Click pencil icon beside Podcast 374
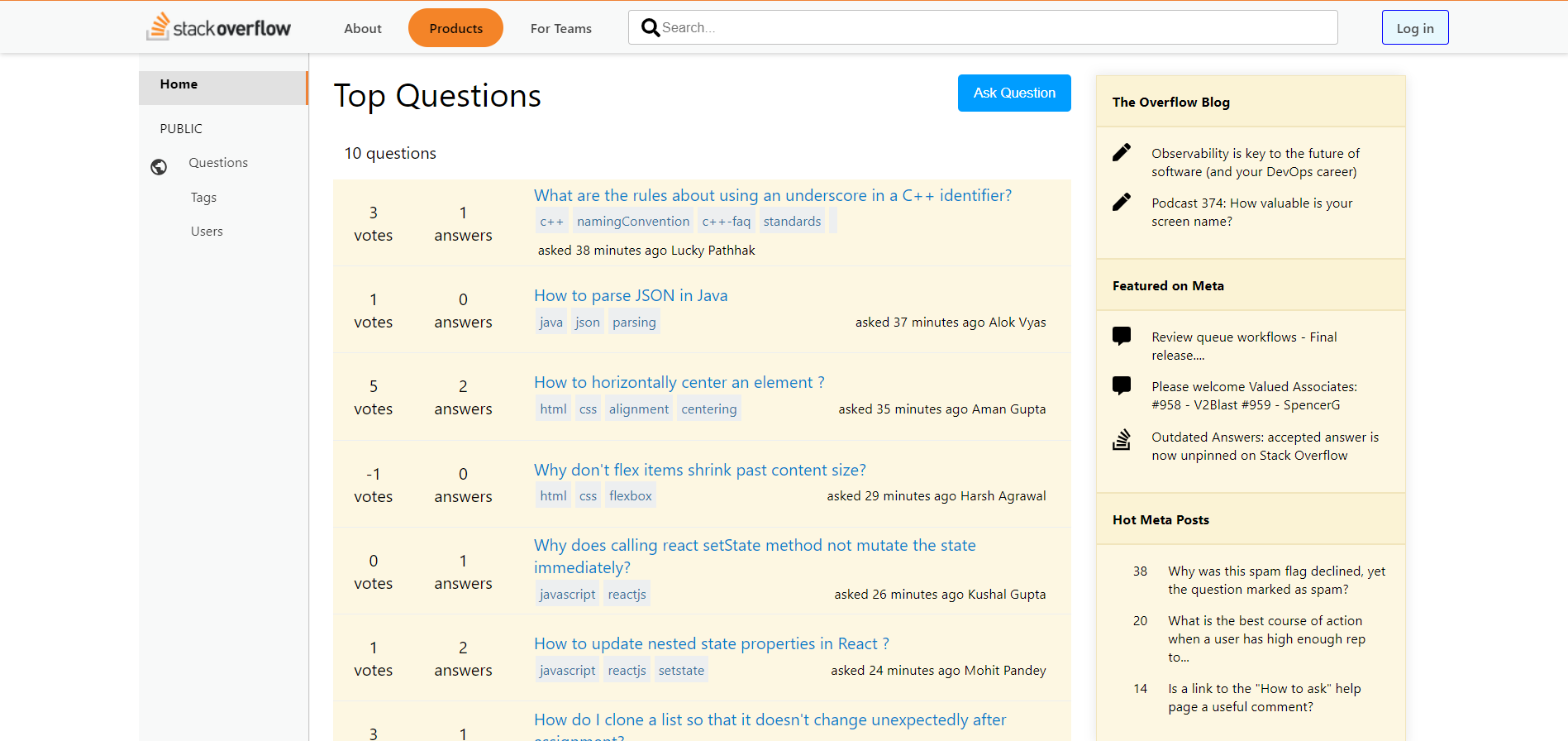The width and height of the screenshot is (1568, 741). (1122, 202)
